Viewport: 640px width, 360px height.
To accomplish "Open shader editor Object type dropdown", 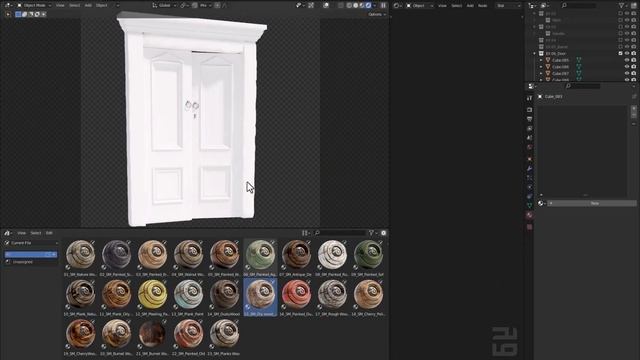I will click(419, 6).
